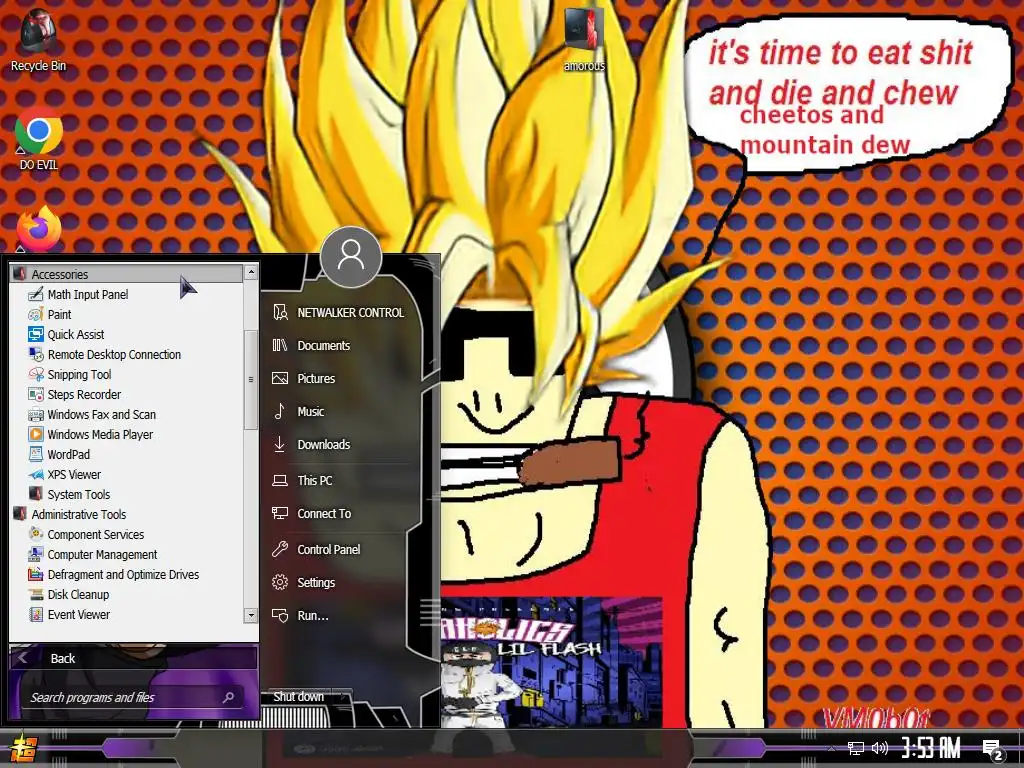This screenshot has width=1024, height=768.
Task: Click the Quick Assist icon
Action: pyautogui.click(x=36, y=334)
